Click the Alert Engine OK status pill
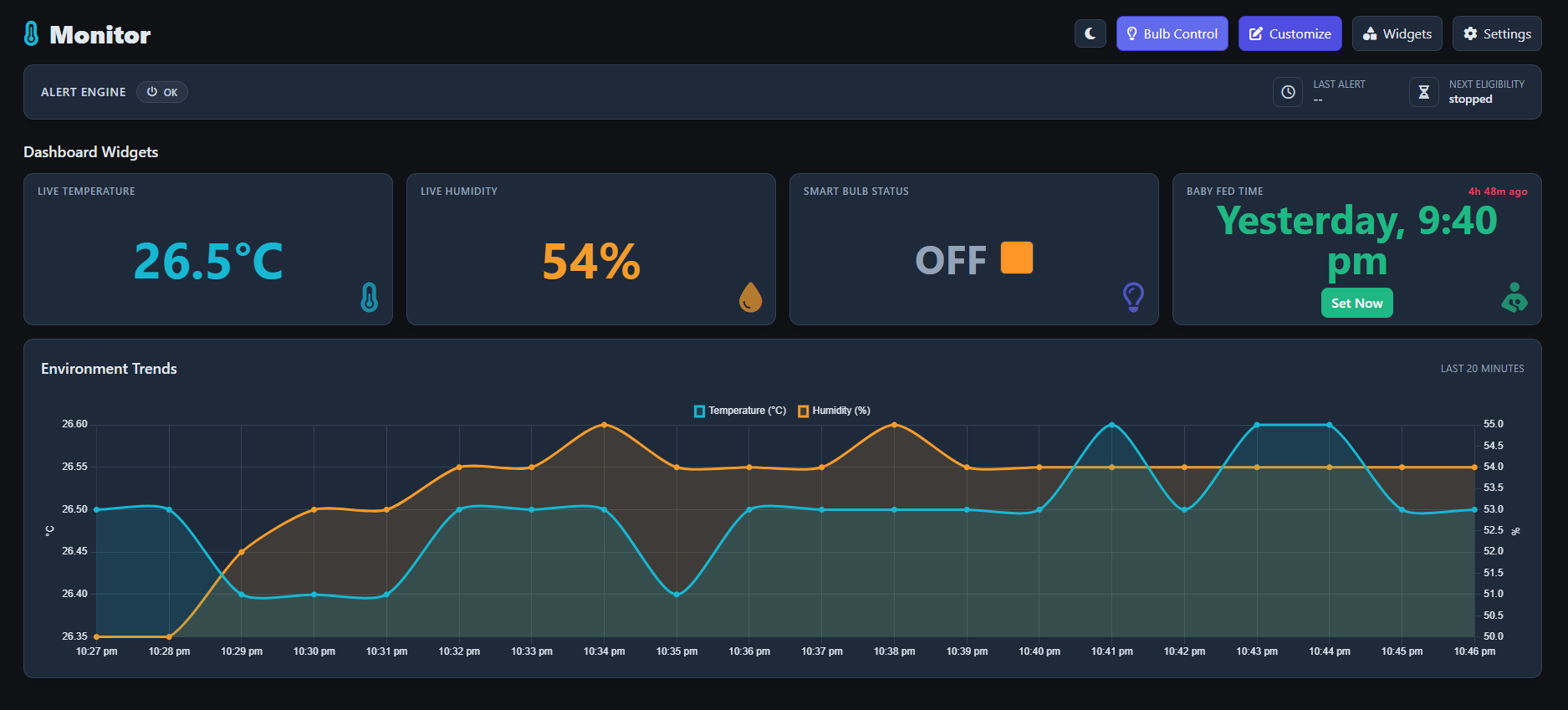 [x=162, y=92]
